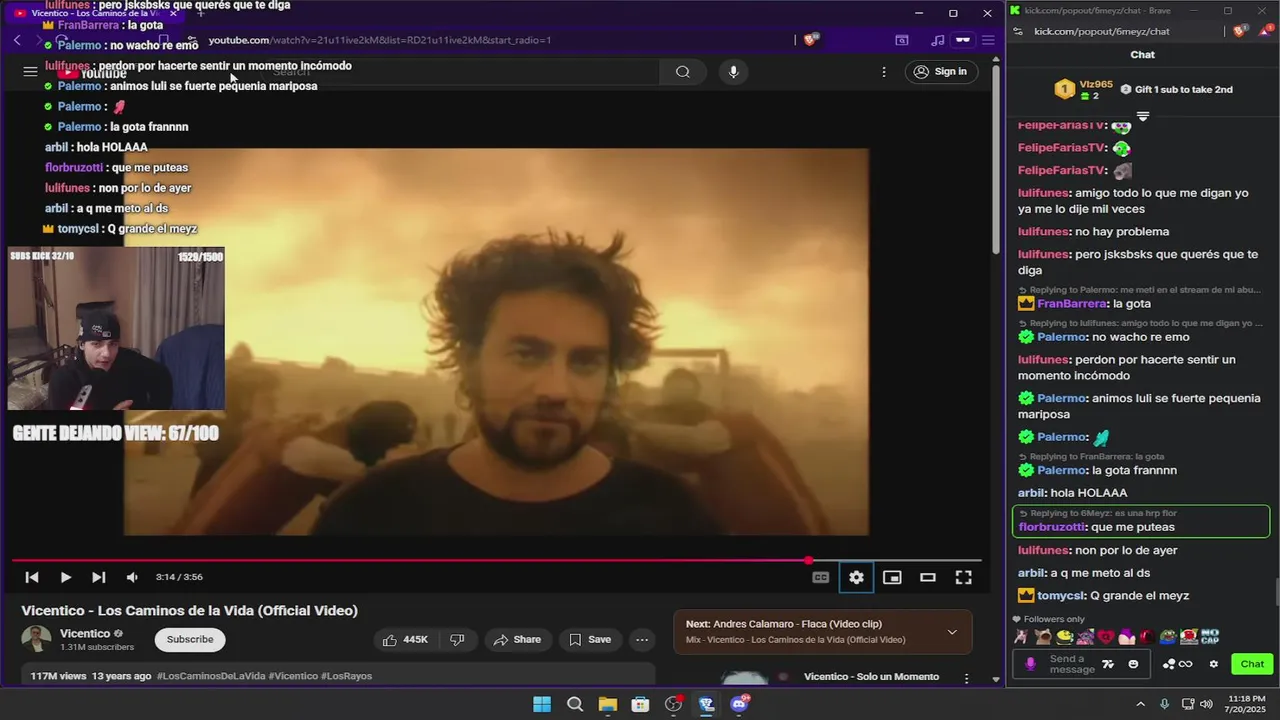Open the system volume speaker icon
The height and width of the screenshot is (720, 1280).
(1206, 704)
